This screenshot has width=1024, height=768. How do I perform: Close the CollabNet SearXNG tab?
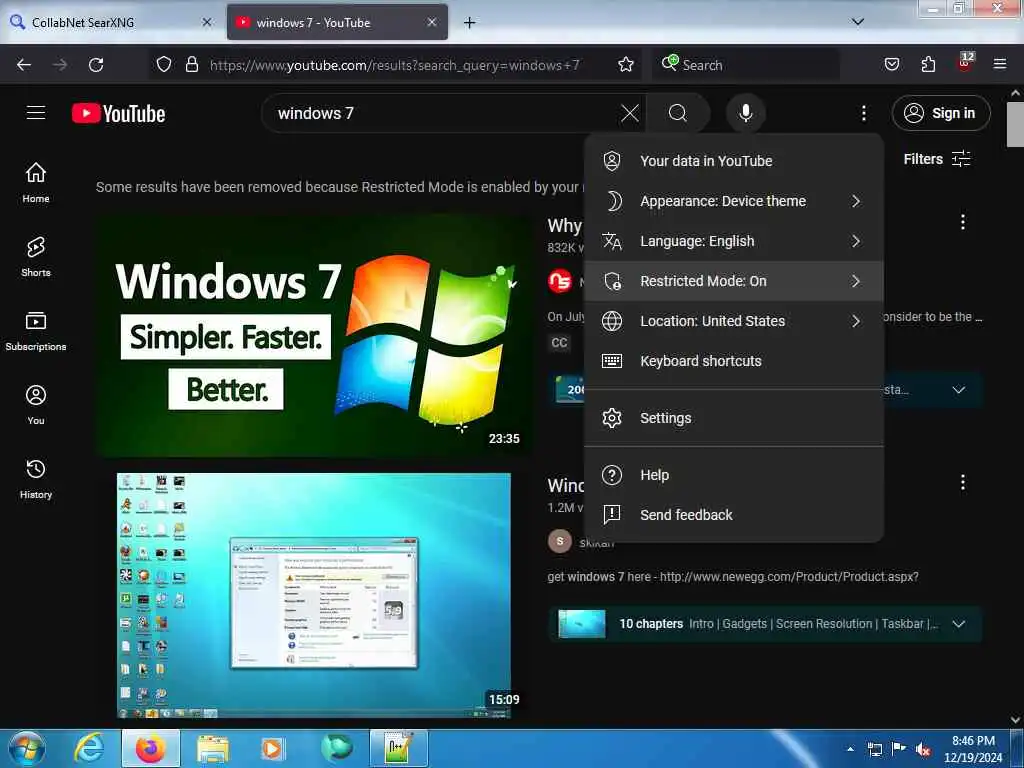coord(206,22)
